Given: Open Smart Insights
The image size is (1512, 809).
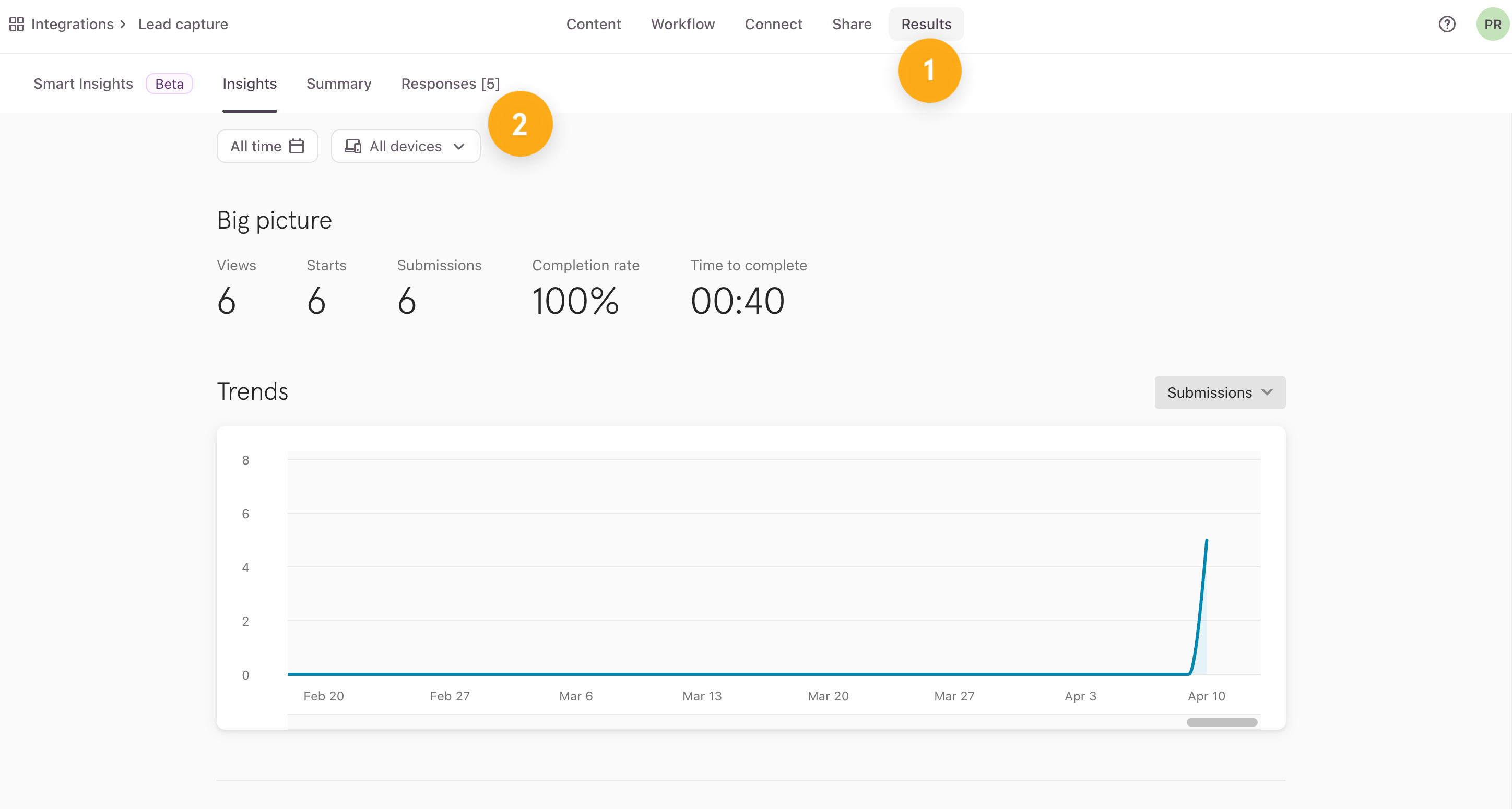Looking at the screenshot, I should point(84,84).
